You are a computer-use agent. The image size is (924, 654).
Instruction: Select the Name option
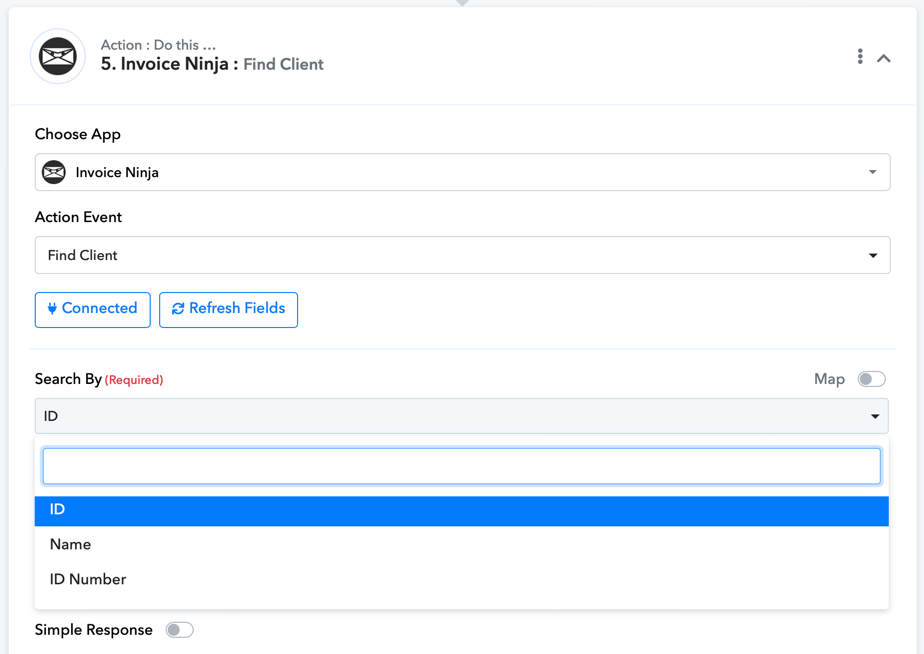point(461,544)
